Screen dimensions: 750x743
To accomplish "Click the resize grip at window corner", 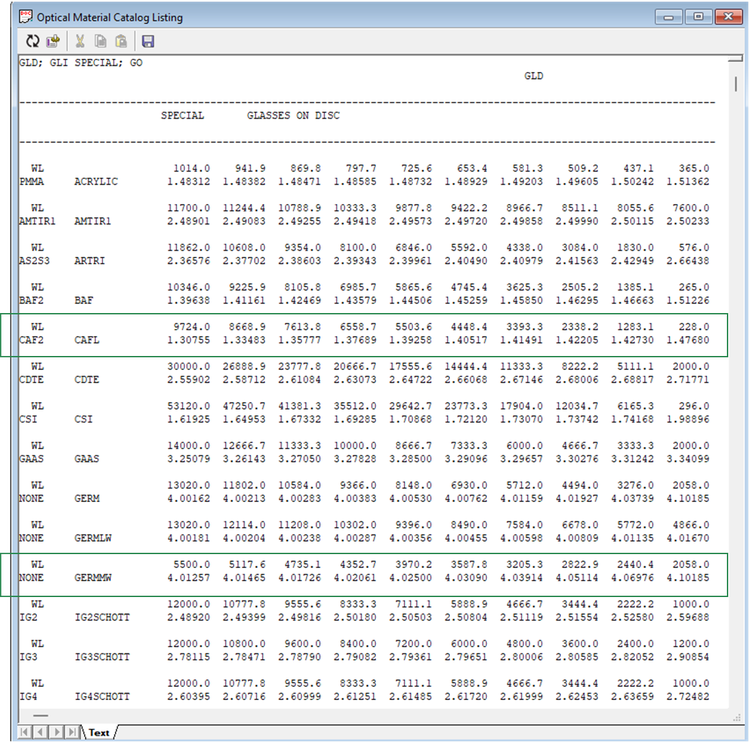I will [x=737, y=718].
